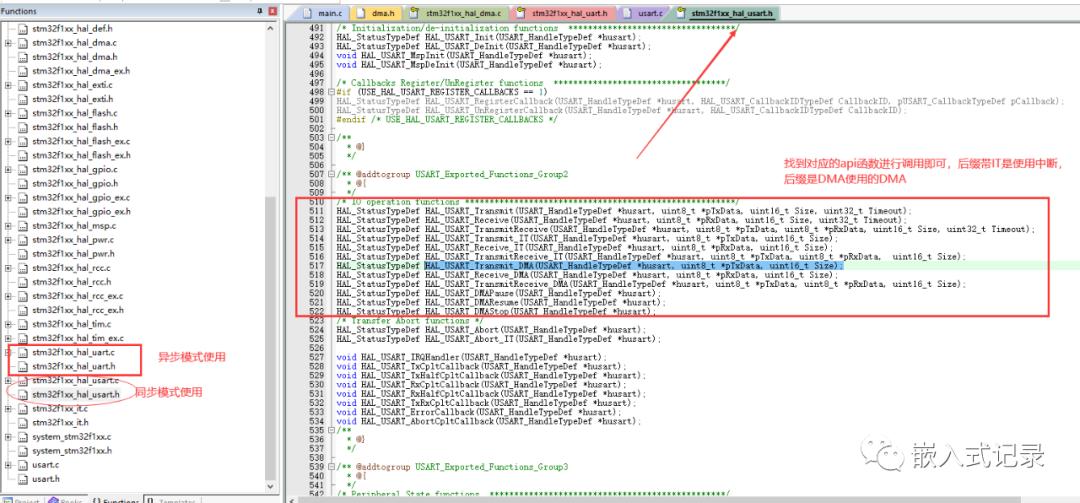Click the HAL_USART_DMAPause declaration line
Screen dimensions: 1080x503
point(499,293)
